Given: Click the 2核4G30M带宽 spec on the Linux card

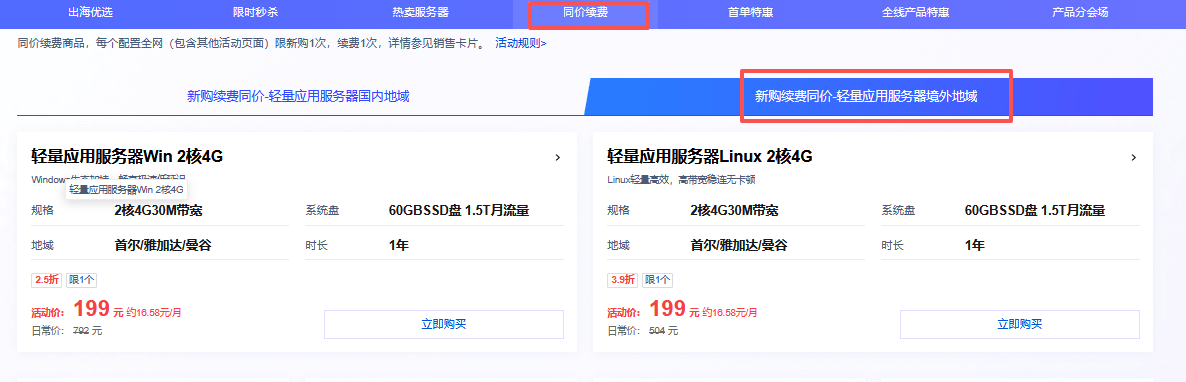Looking at the screenshot, I should [x=734, y=210].
